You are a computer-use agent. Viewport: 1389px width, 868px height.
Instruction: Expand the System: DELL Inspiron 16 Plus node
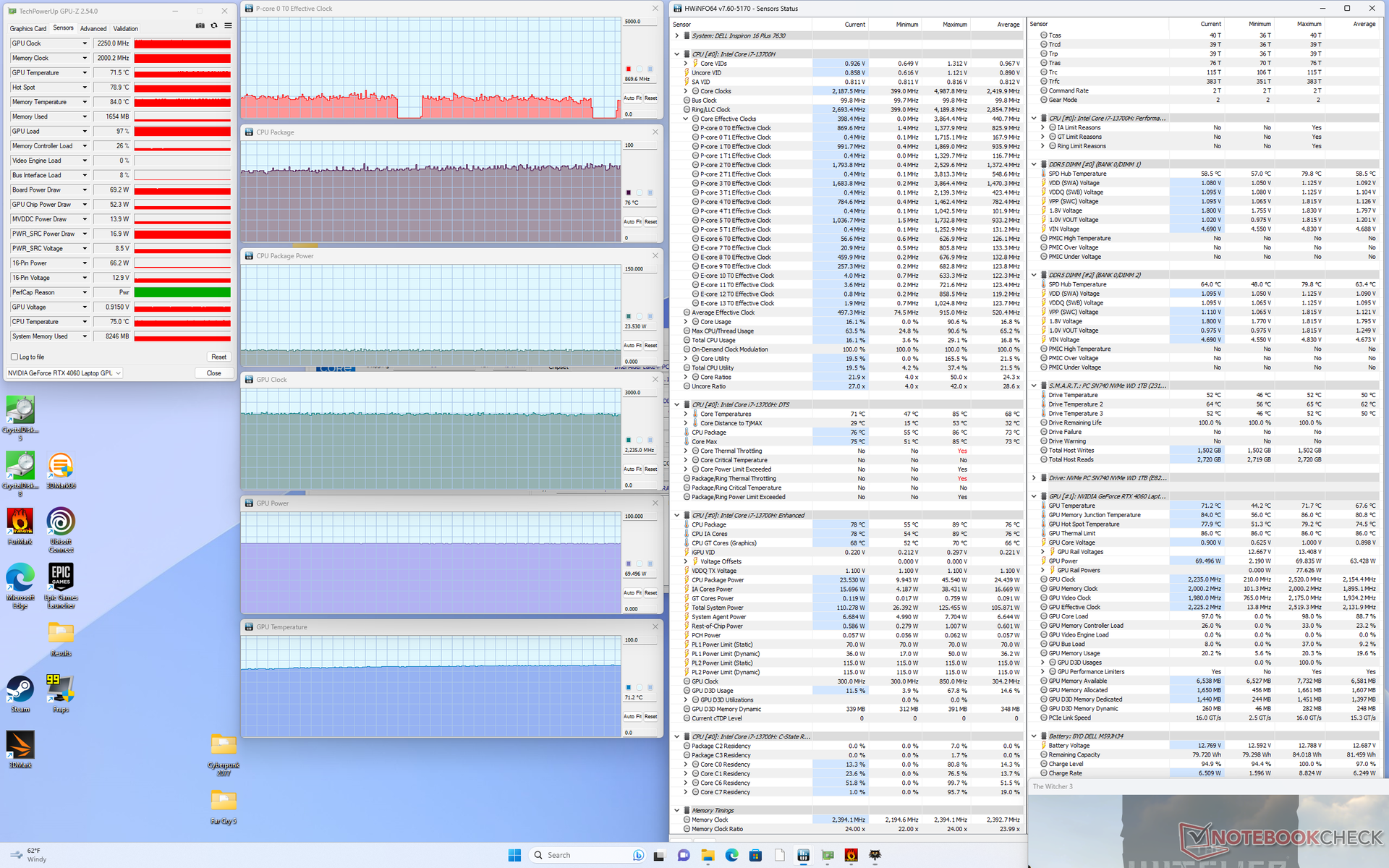(677, 35)
